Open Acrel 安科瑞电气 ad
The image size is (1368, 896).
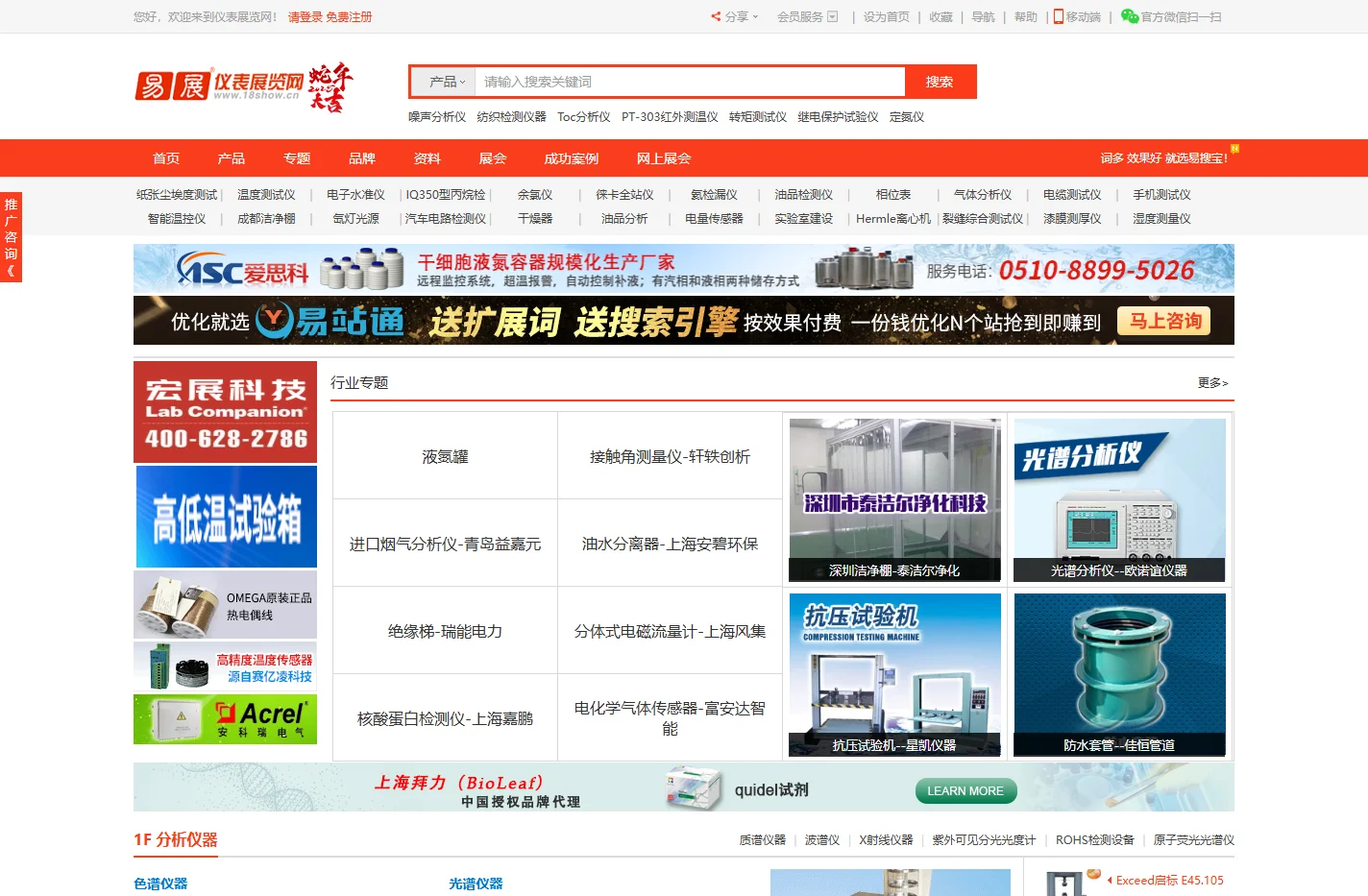225,719
